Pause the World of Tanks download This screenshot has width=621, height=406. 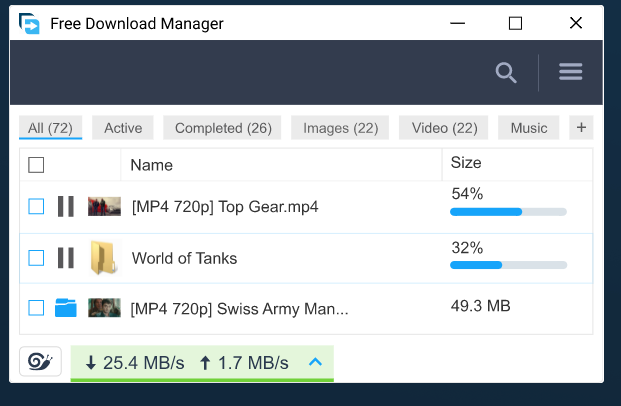66,258
